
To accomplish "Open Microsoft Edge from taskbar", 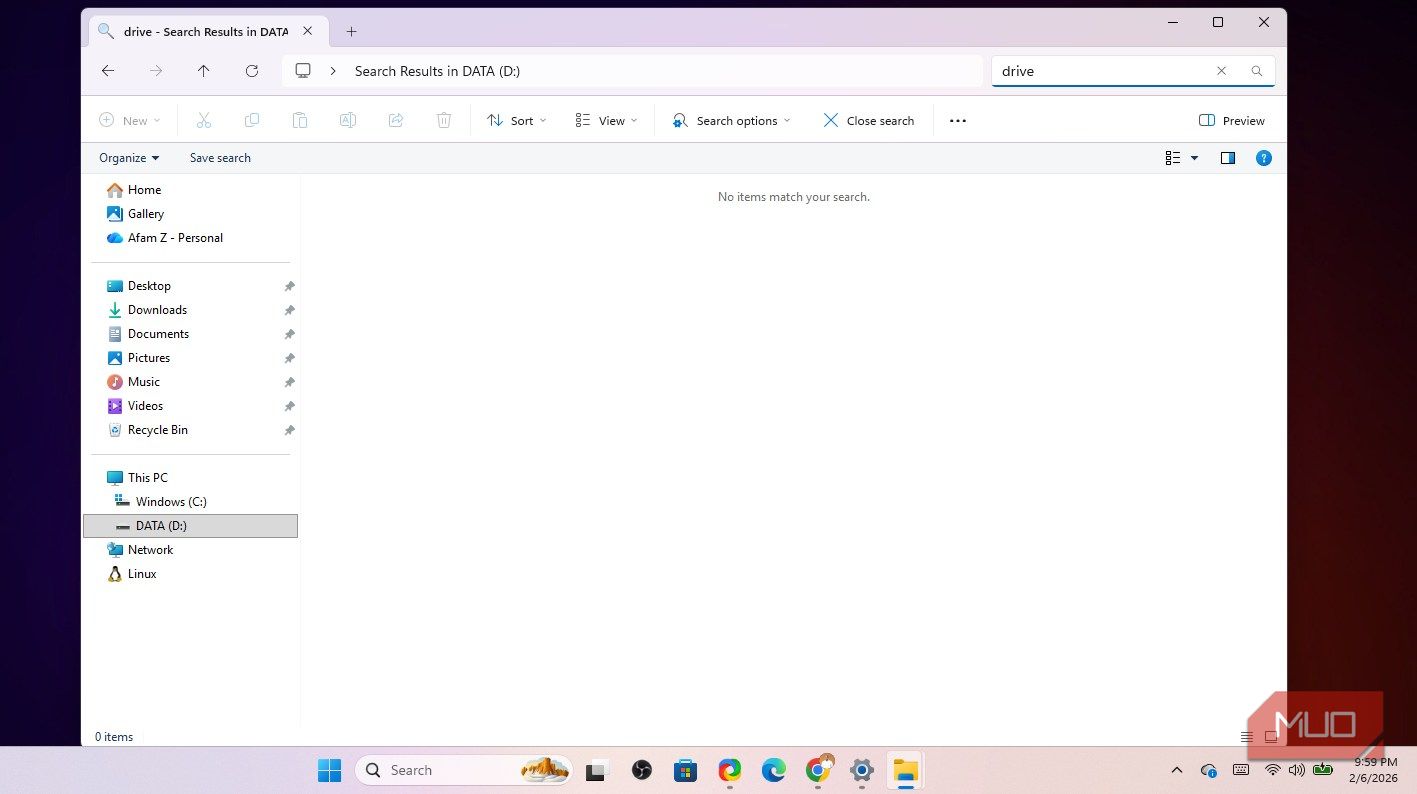I will pos(774,770).
